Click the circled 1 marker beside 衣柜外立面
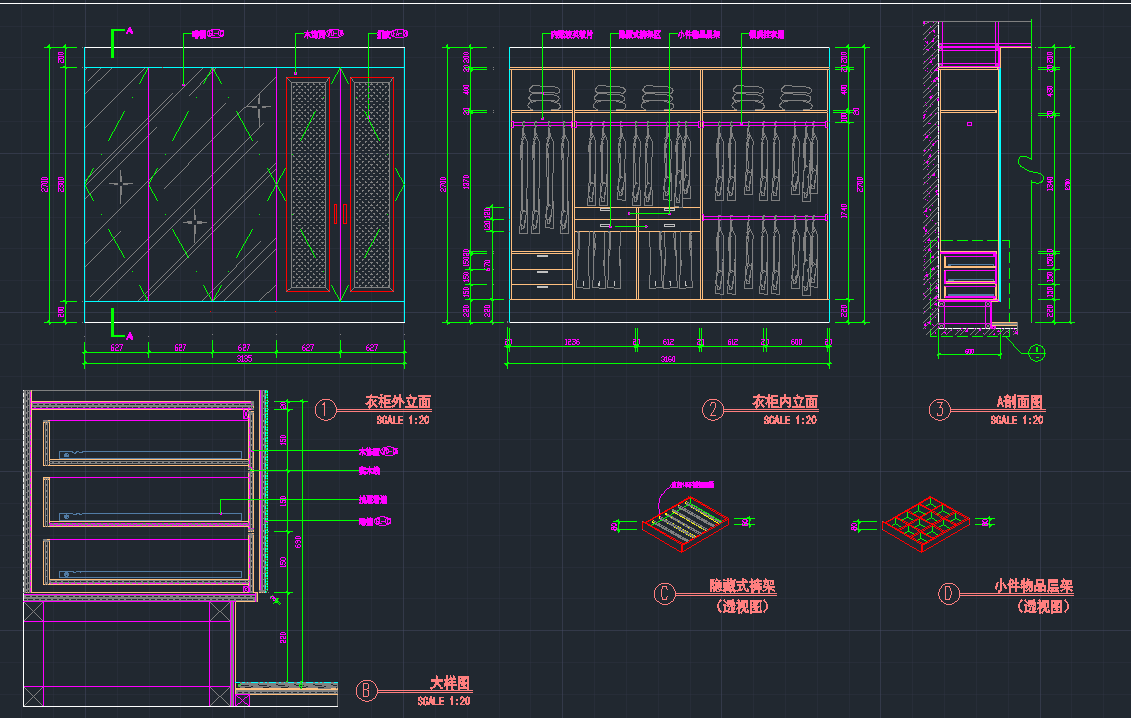Screen dimensions: 1131x718 326,409
